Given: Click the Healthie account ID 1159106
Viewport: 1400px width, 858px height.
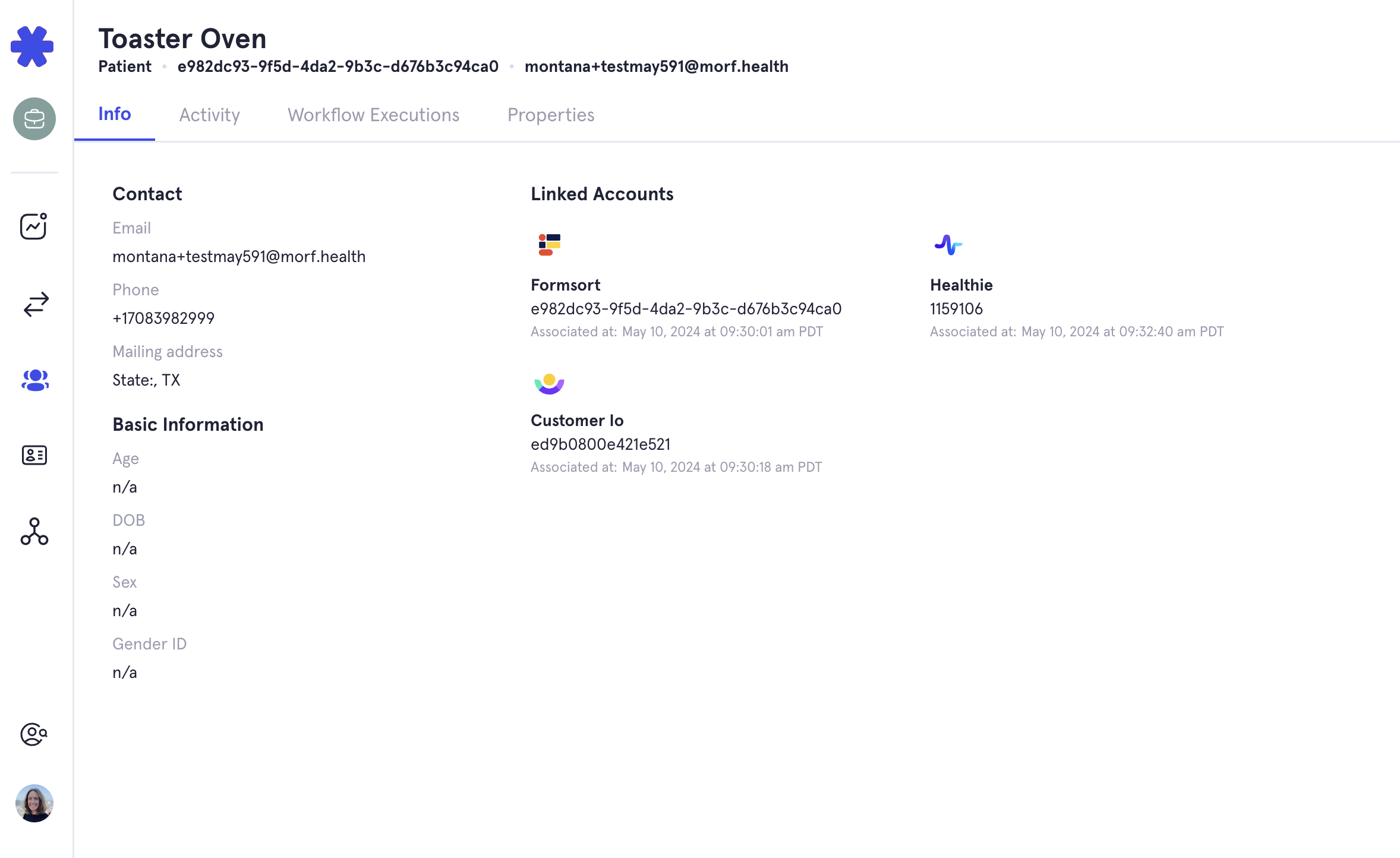Looking at the screenshot, I should tap(956, 309).
